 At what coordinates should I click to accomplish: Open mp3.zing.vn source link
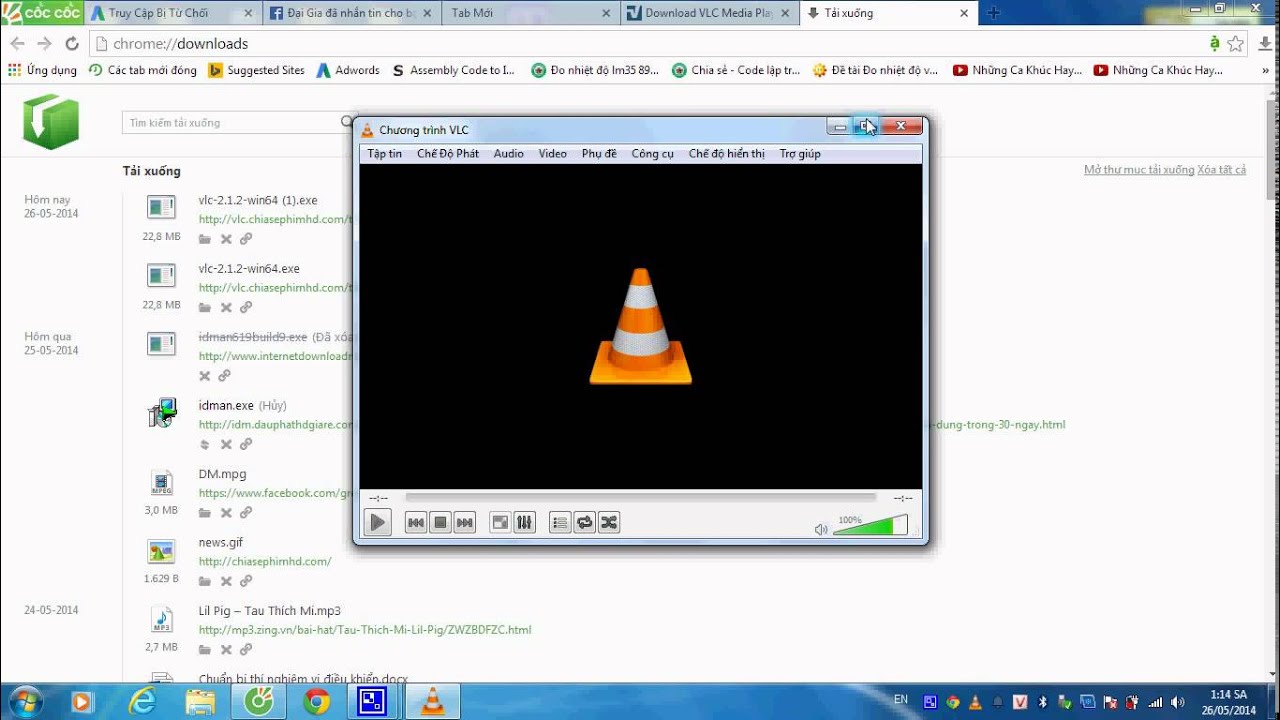coord(365,630)
